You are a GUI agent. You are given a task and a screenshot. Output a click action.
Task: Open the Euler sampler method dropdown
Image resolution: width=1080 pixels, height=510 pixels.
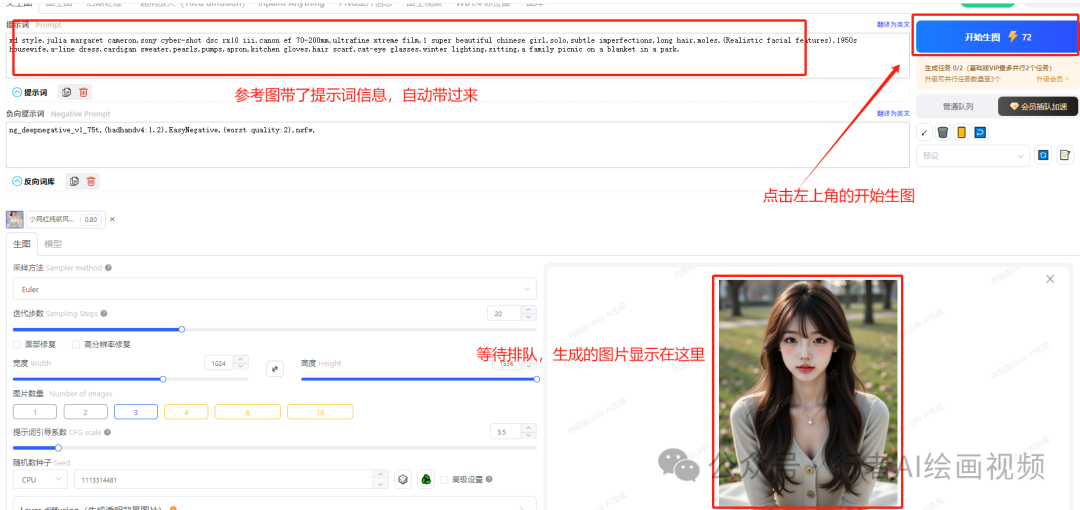tap(275, 289)
